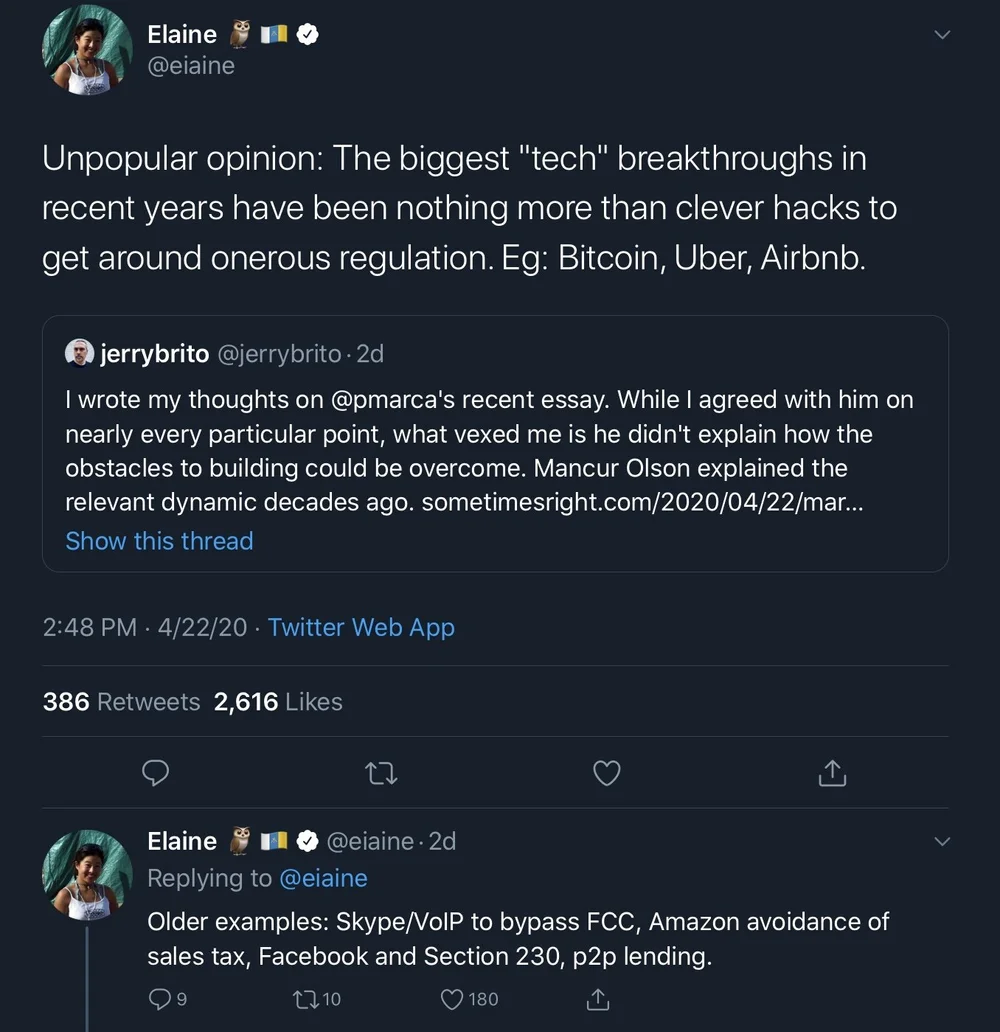1000x1032 pixels.
Task: Expand the reply tweet options chevron
Action: (940, 842)
